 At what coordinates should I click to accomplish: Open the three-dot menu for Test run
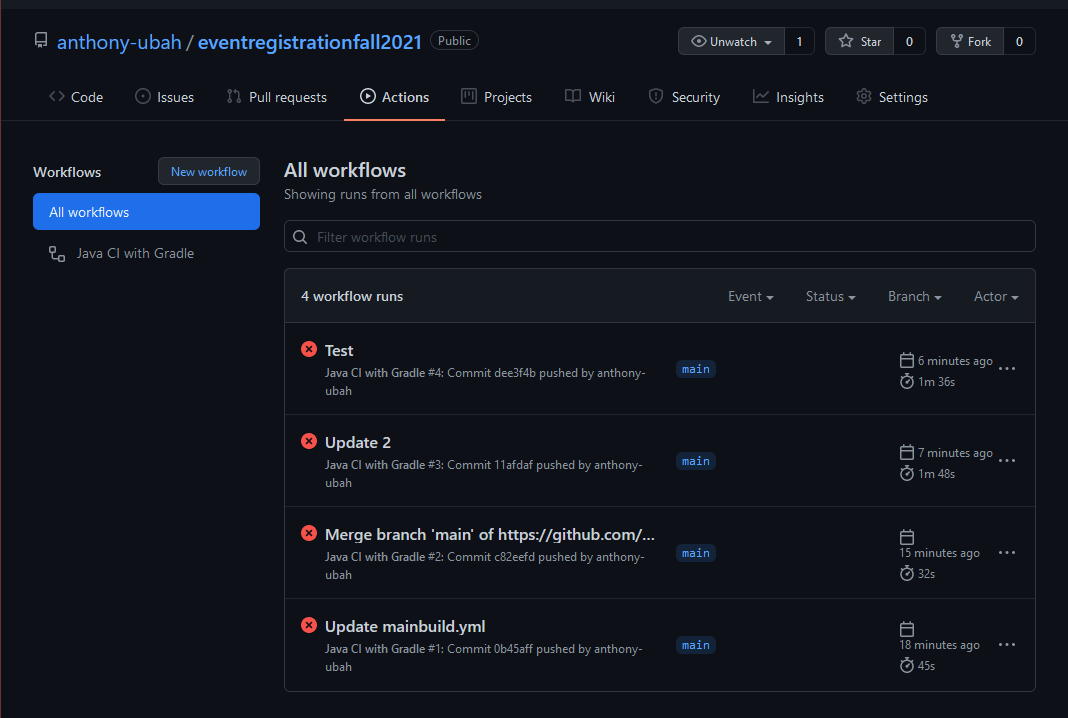click(1007, 369)
